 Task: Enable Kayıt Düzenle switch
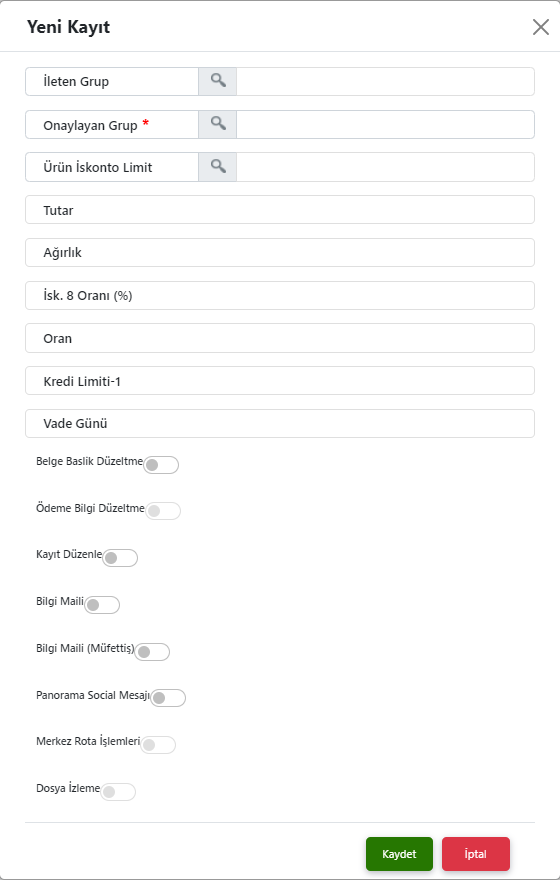120,558
